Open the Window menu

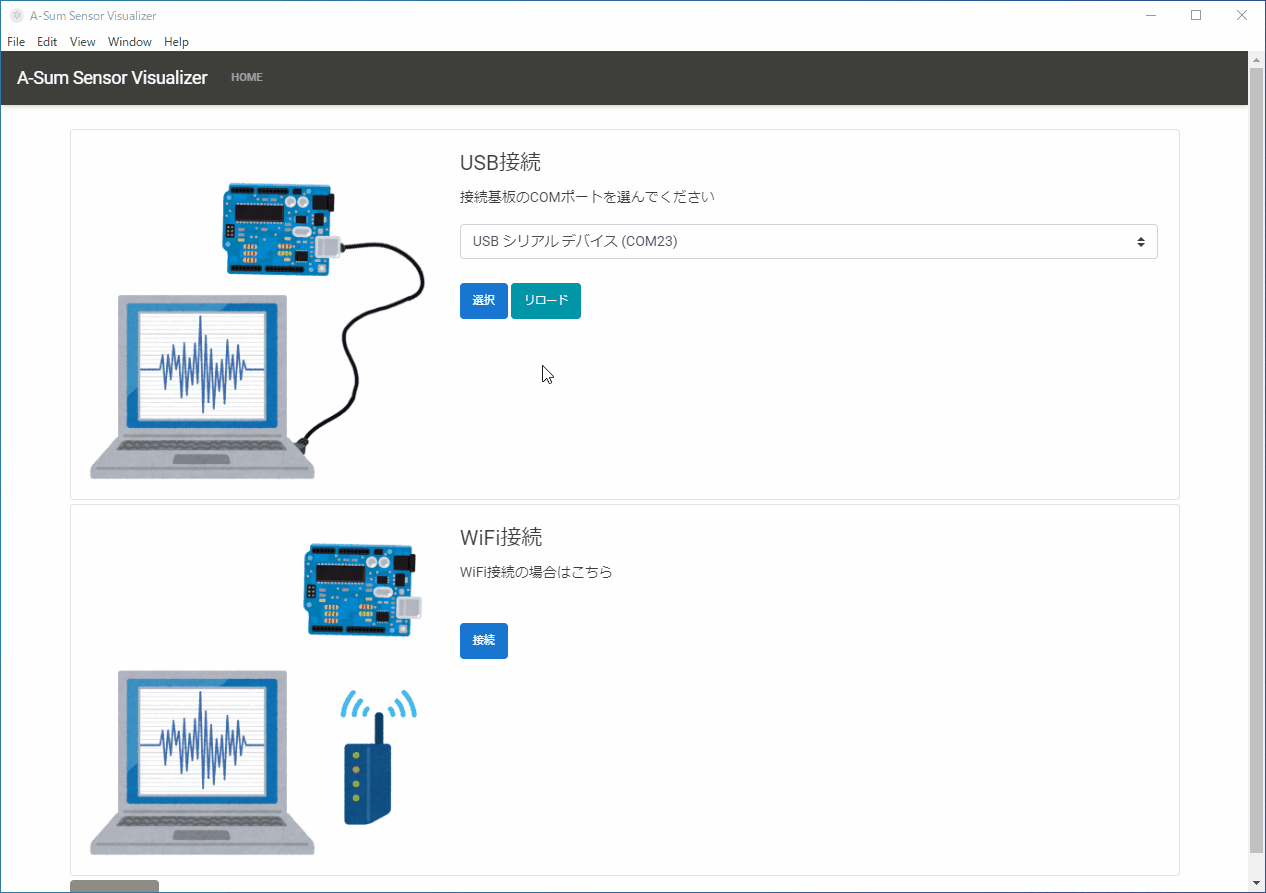130,42
